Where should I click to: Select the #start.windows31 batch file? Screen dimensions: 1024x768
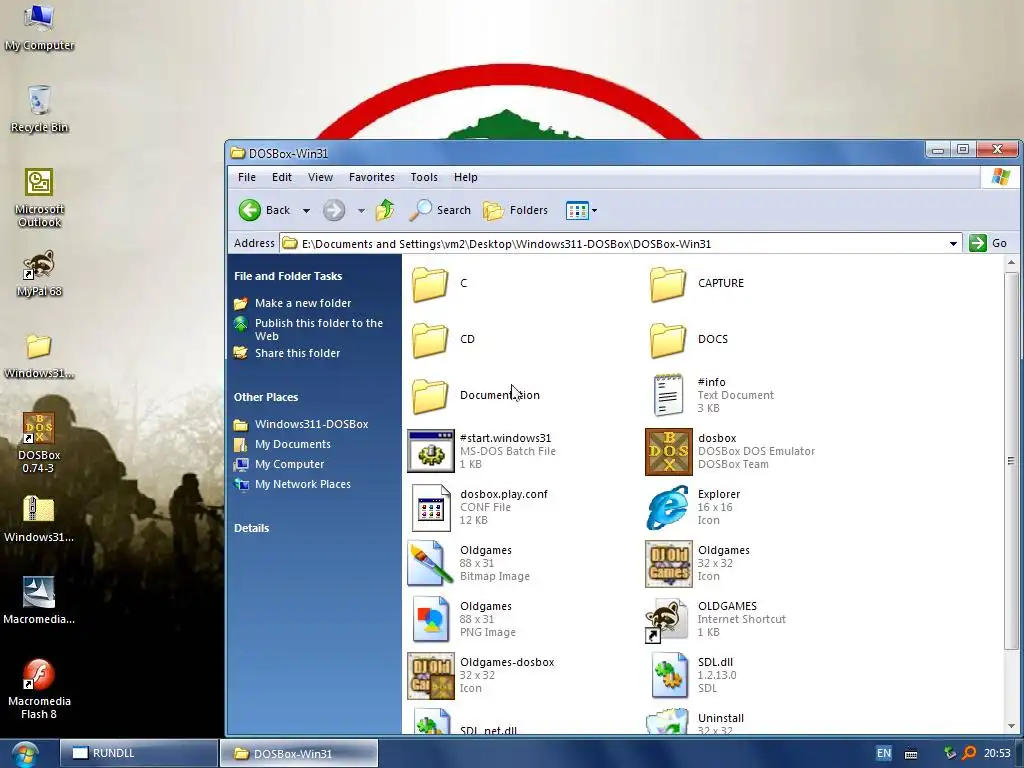(482, 451)
